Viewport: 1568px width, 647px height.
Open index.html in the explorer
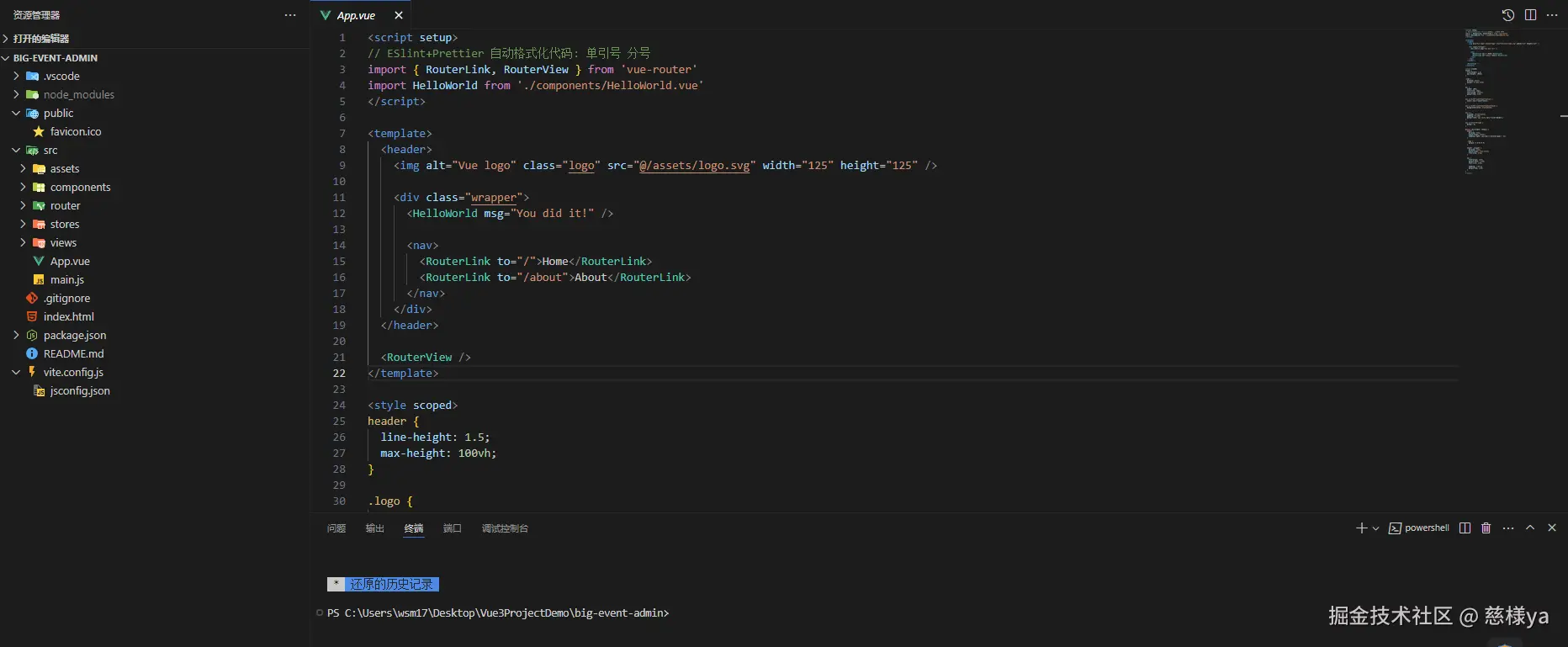pos(156,316)
